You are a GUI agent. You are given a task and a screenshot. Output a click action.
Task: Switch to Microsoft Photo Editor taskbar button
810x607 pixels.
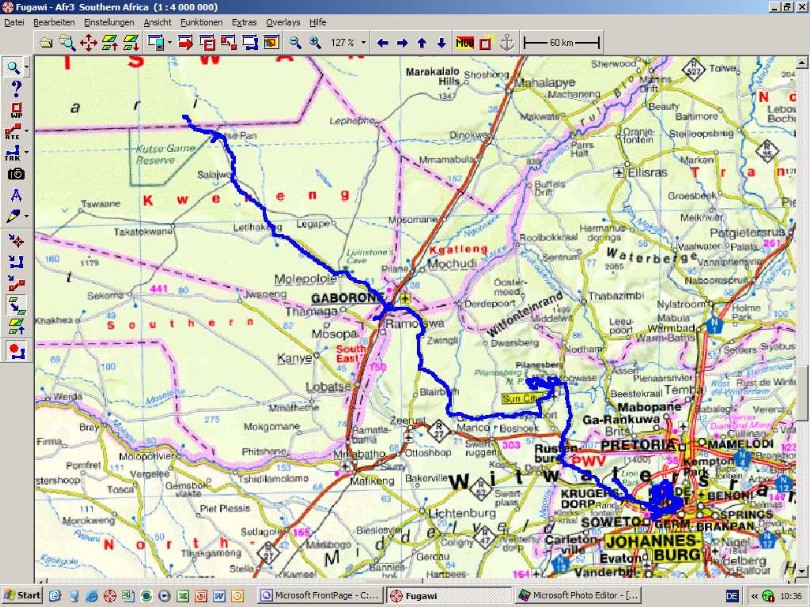pyautogui.click(x=579, y=595)
